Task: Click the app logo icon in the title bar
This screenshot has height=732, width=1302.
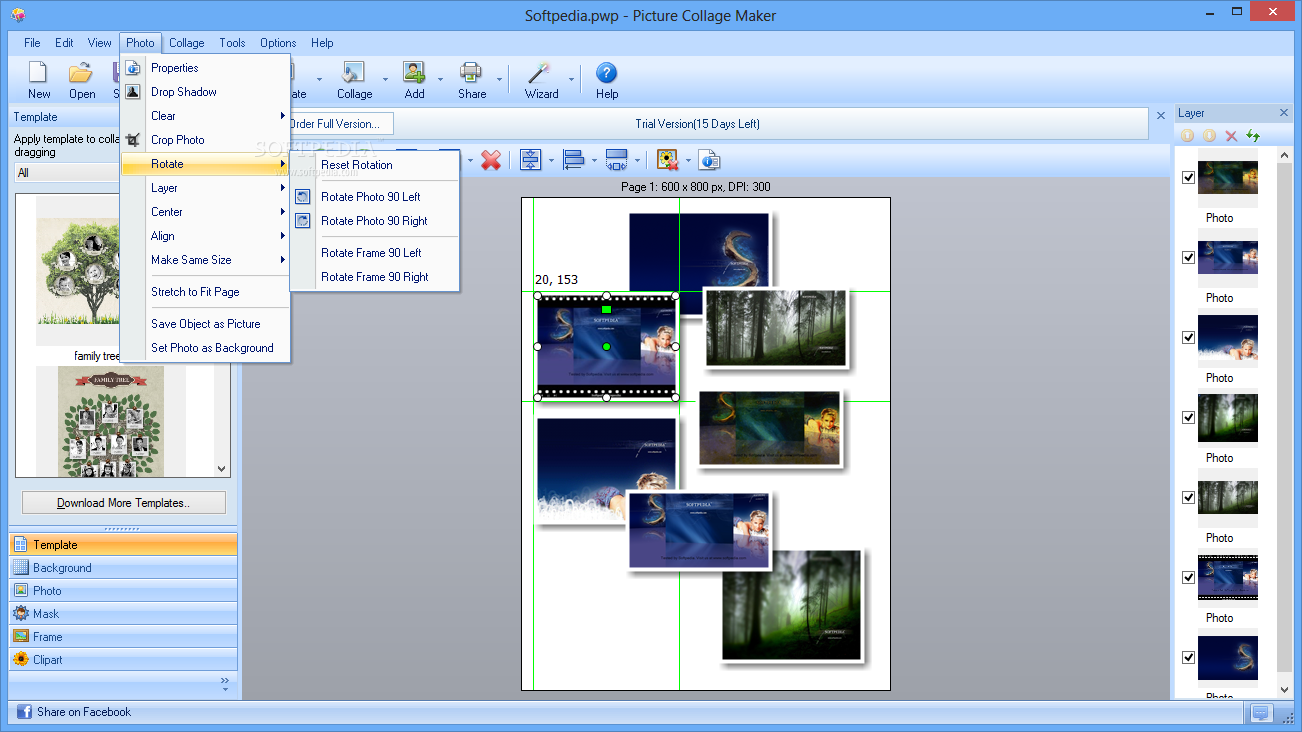Action: click(17, 15)
